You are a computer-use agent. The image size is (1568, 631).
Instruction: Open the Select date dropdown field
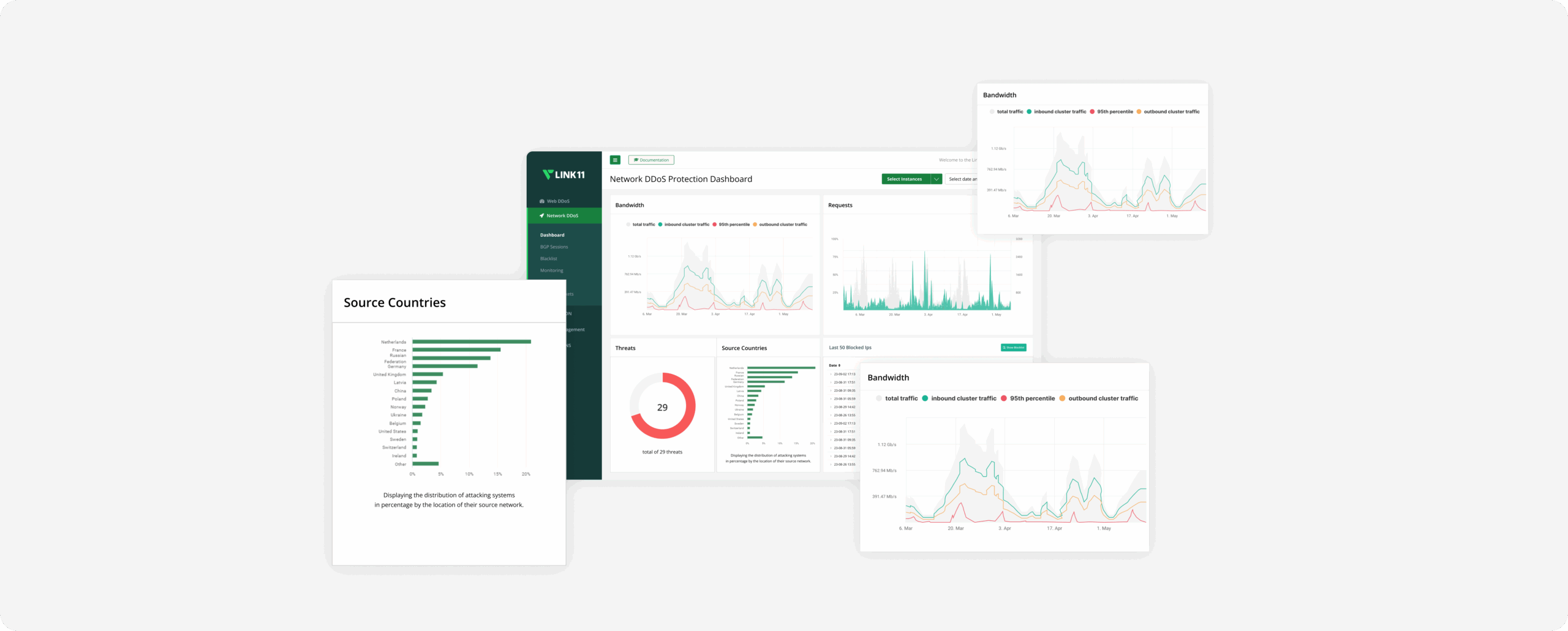coord(962,179)
